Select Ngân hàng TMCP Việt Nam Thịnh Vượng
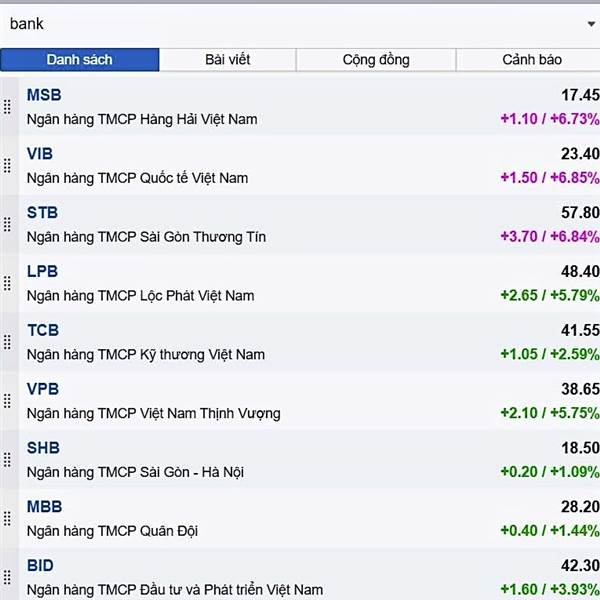The width and height of the screenshot is (600, 600). (x=153, y=414)
